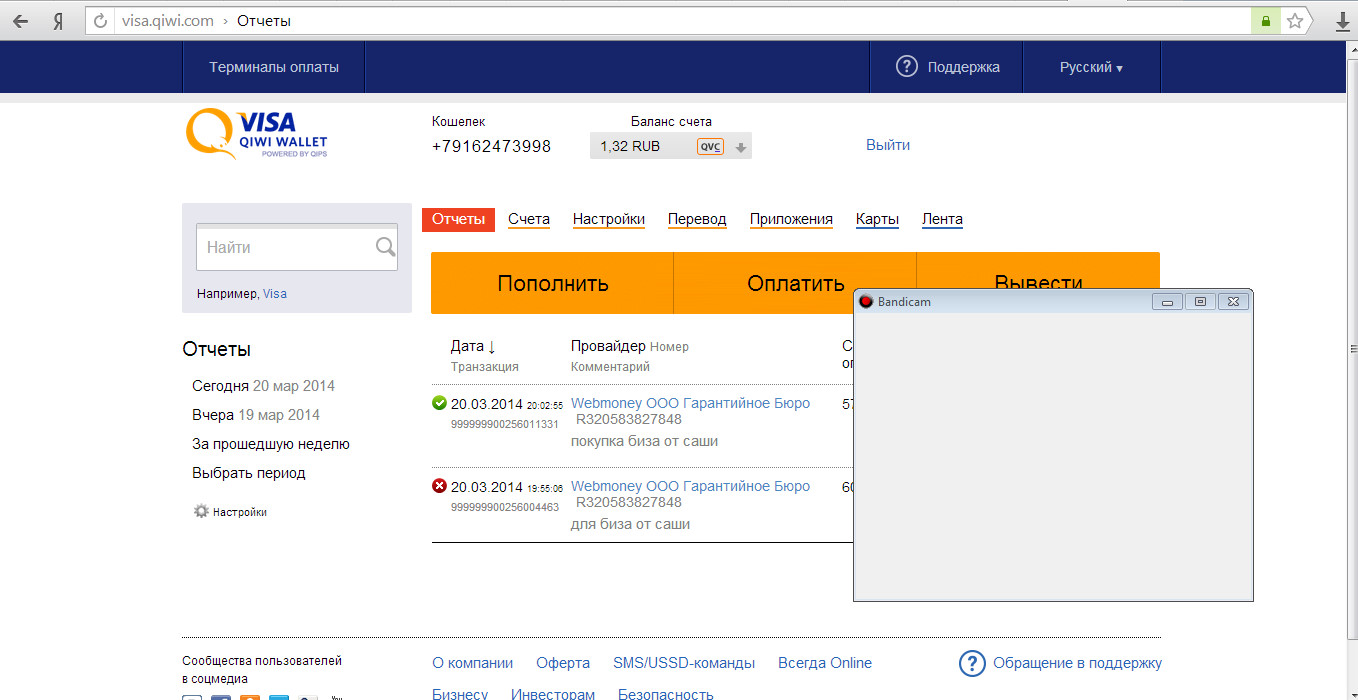
Task: Click the green SSL lock icon
Action: [1266, 21]
